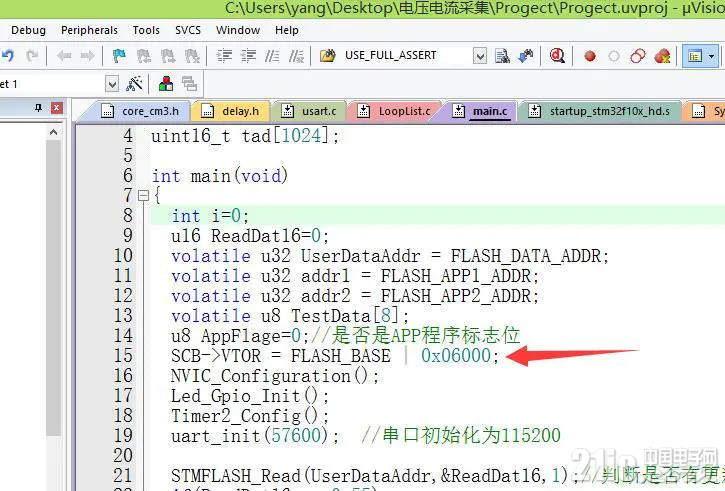
Task: Click FLASH_APP2_ADDR on line 12
Action: point(456,296)
